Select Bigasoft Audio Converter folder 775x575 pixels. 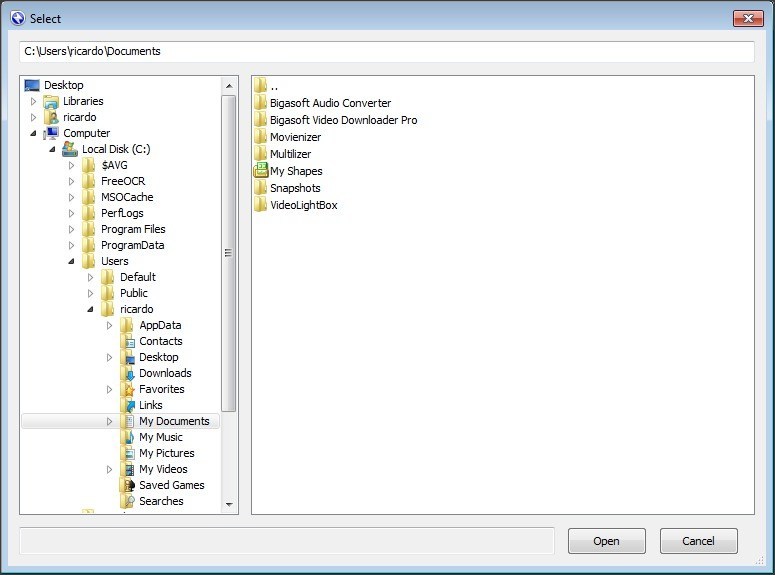(x=330, y=103)
